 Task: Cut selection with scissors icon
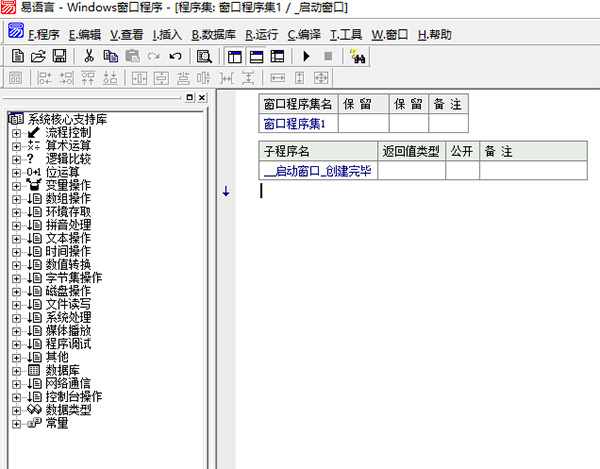coord(89,56)
